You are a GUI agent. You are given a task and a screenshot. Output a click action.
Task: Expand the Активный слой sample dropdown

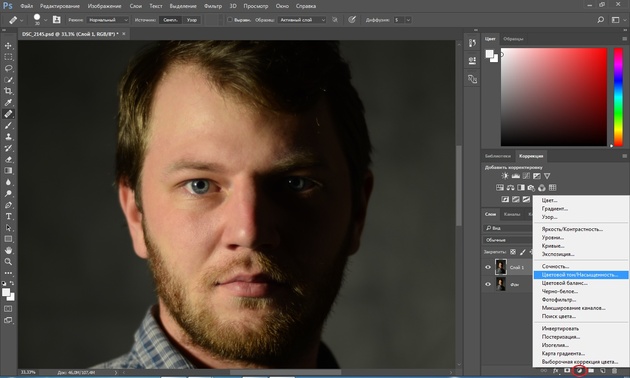tap(301, 20)
